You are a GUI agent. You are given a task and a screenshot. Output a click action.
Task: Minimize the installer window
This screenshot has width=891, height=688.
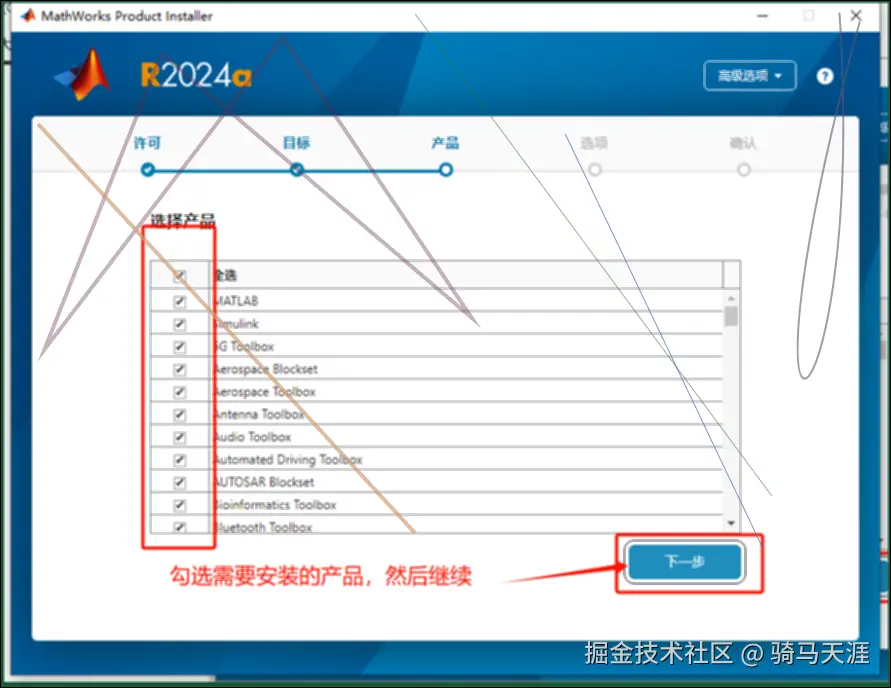pos(763,16)
